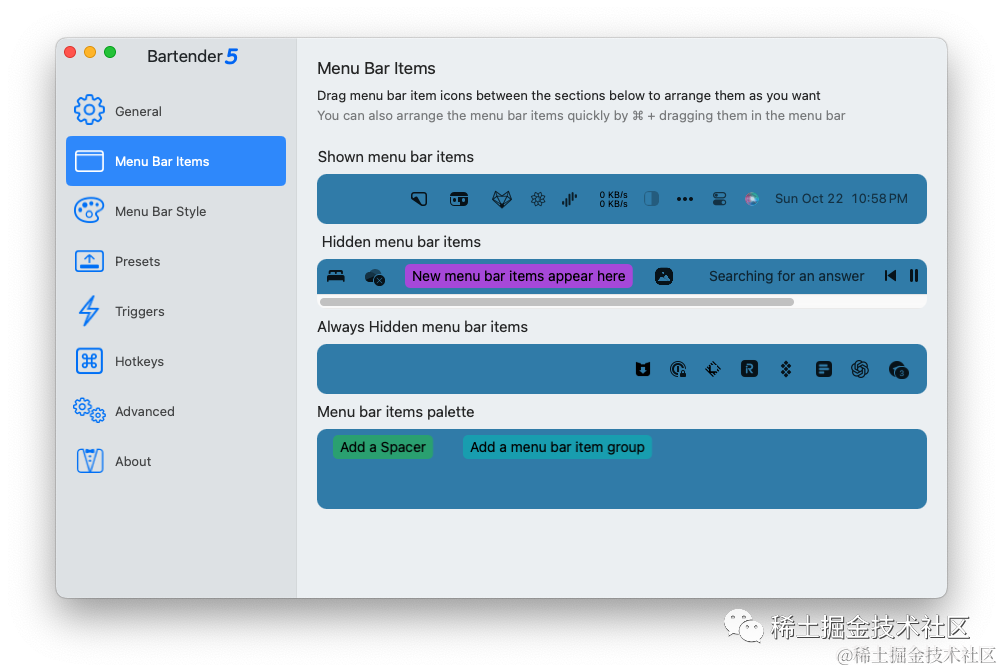Viewport: 1003px width, 672px height.
Task: Click the ChatGPT icon in Always Hidden
Action: (x=860, y=369)
